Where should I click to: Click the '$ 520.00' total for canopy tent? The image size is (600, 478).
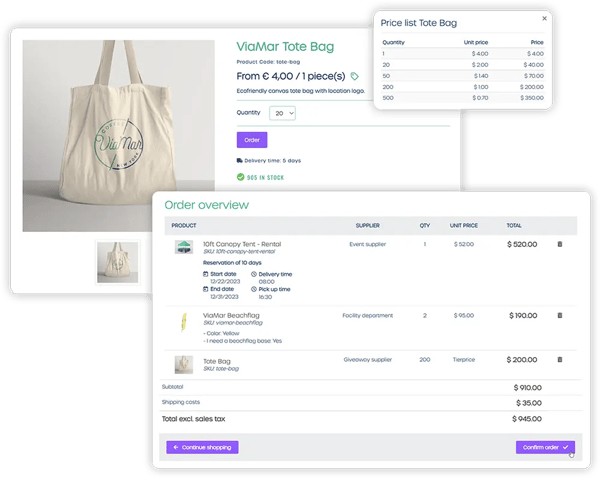pos(522,244)
